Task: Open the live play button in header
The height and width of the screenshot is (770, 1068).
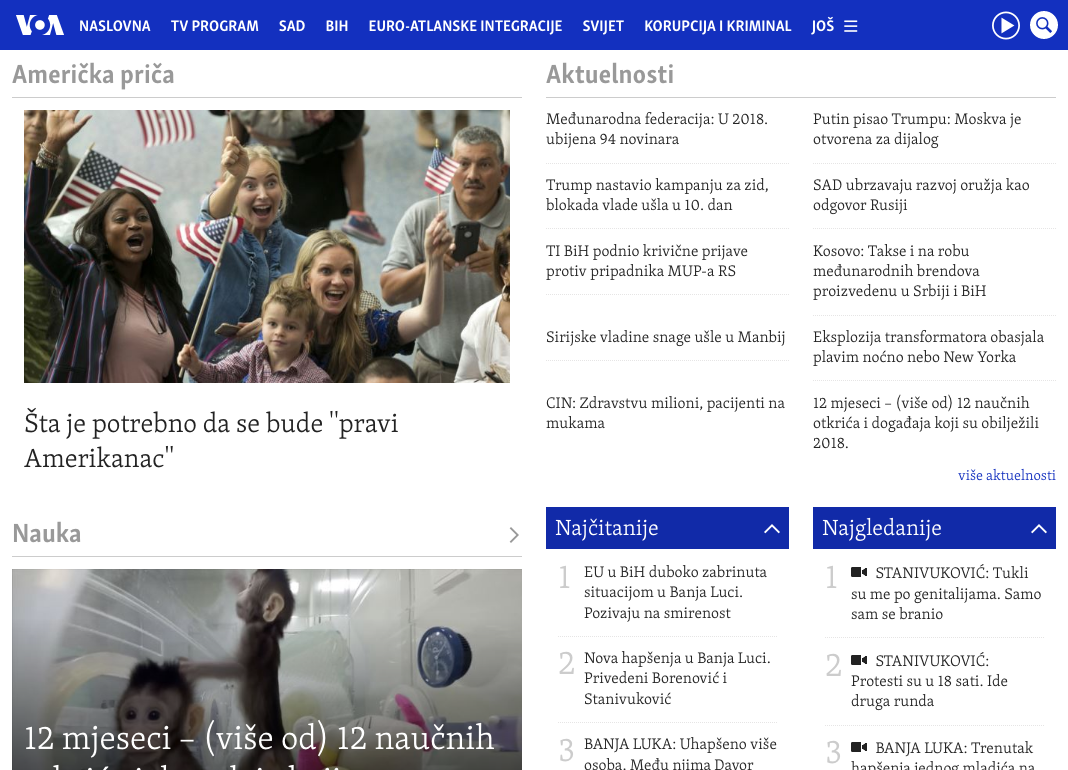Action: coord(1005,25)
